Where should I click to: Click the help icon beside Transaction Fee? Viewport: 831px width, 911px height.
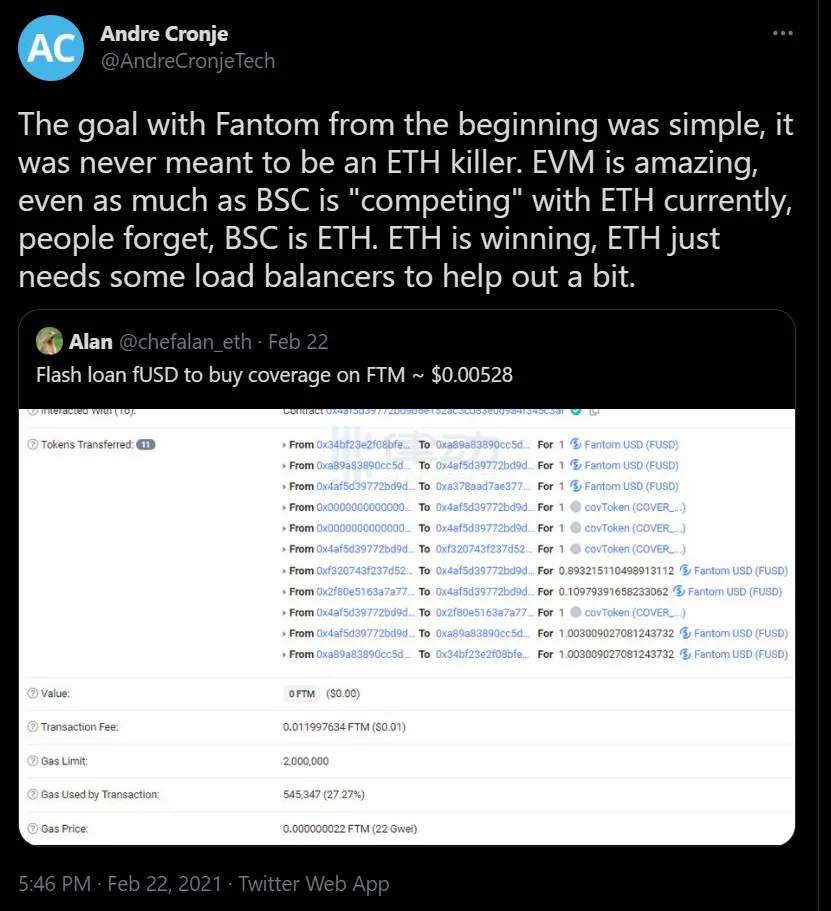pyautogui.click(x=33, y=727)
